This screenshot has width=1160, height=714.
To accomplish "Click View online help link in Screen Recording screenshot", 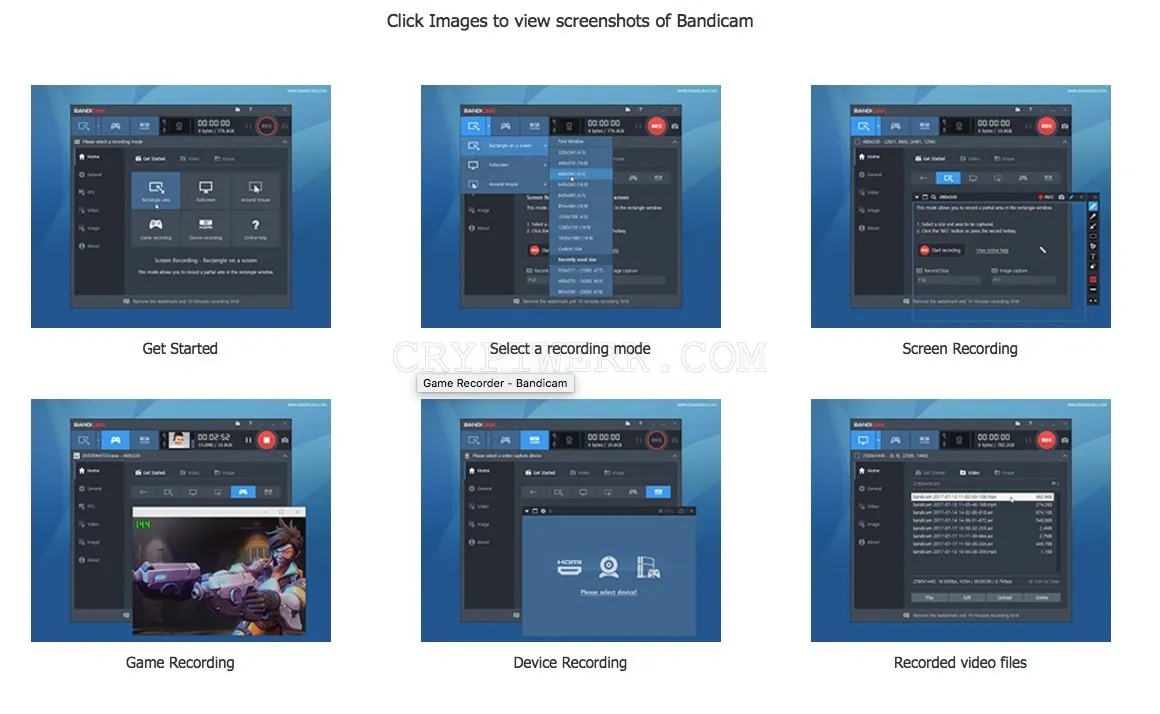I will coord(992,251).
